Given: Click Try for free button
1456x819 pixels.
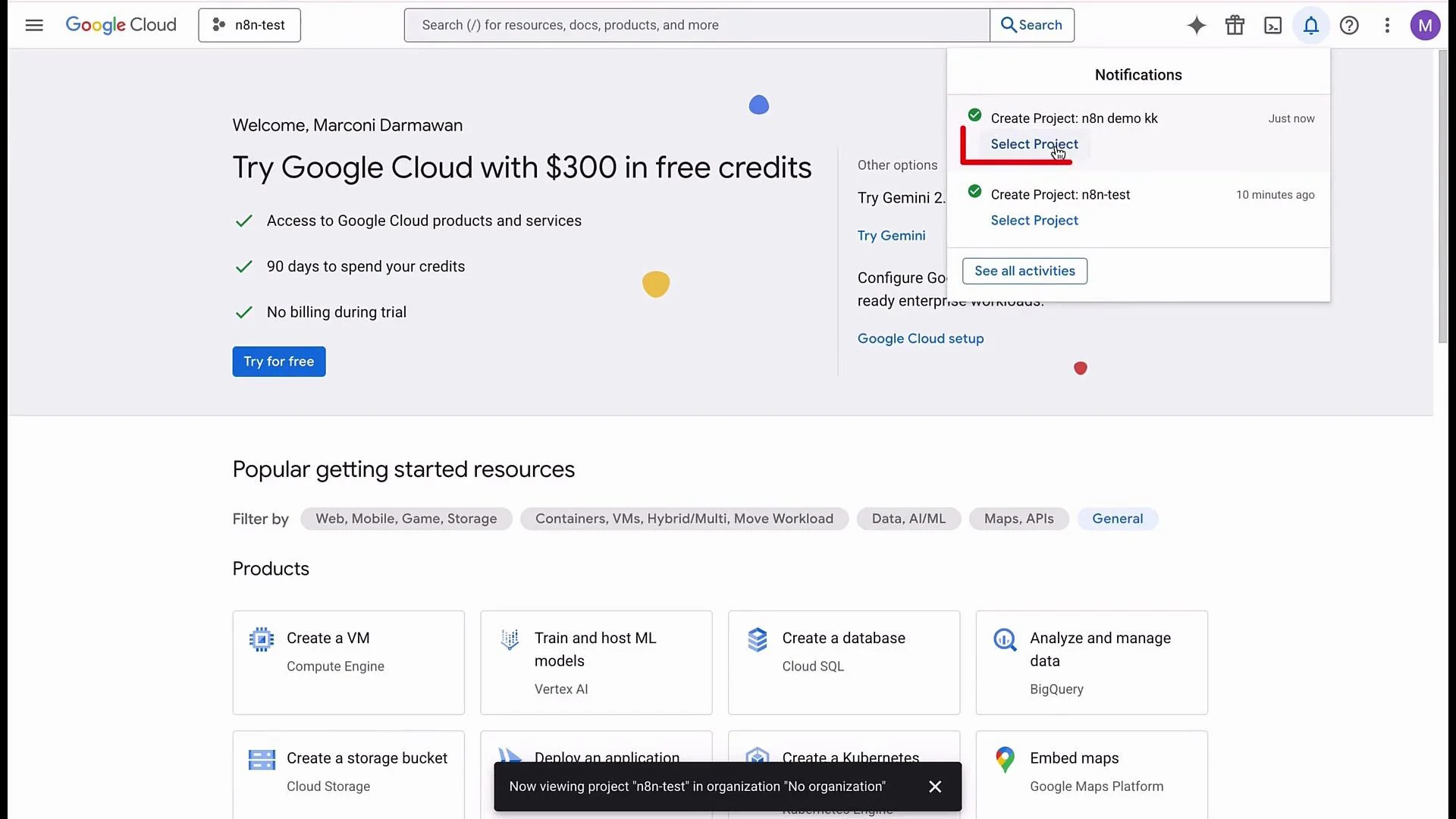Looking at the screenshot, I should click(x=279, y=362).
